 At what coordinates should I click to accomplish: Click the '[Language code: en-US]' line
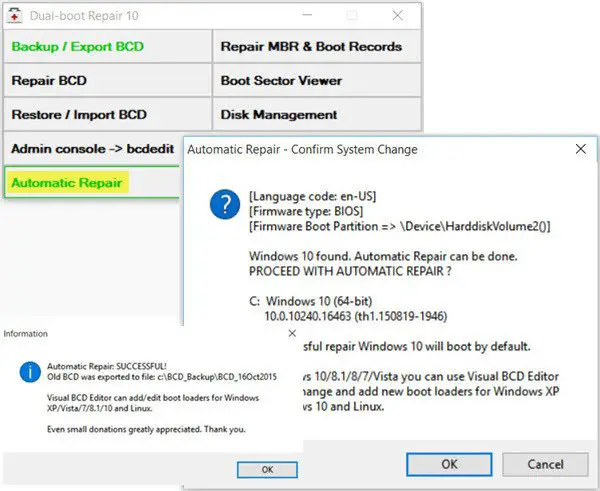tap(313, 196)
